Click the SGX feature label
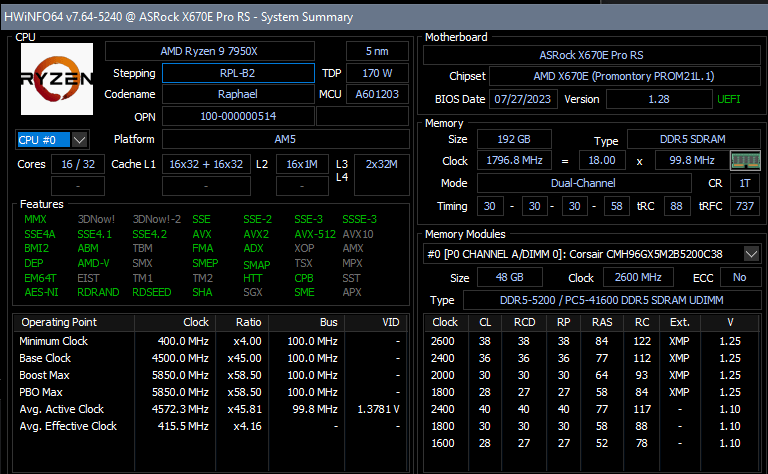This screenshot has height=474, width=768. tap(253, 292)
